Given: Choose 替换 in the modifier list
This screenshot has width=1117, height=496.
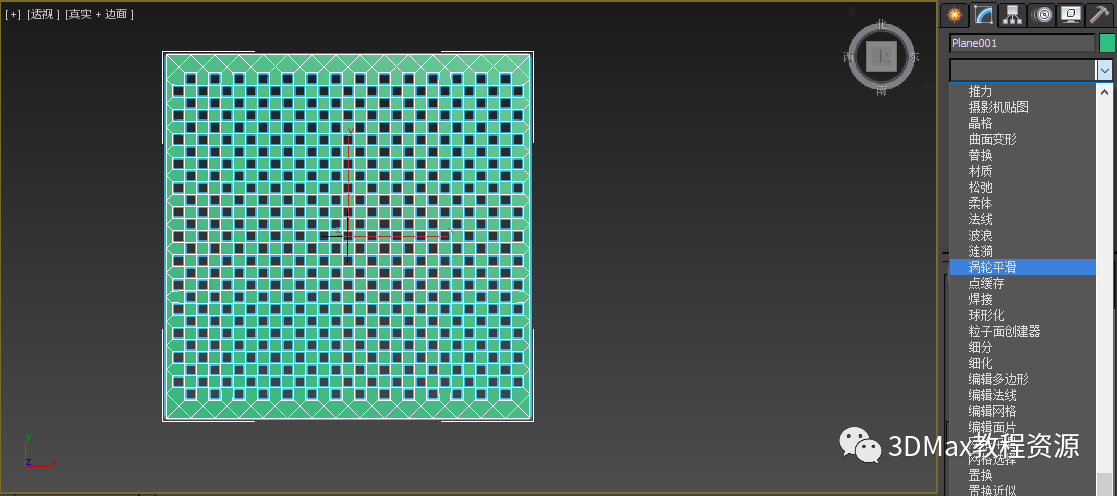Looking at the screenshot, I should pyautogui.click(x=1022, y=155).
